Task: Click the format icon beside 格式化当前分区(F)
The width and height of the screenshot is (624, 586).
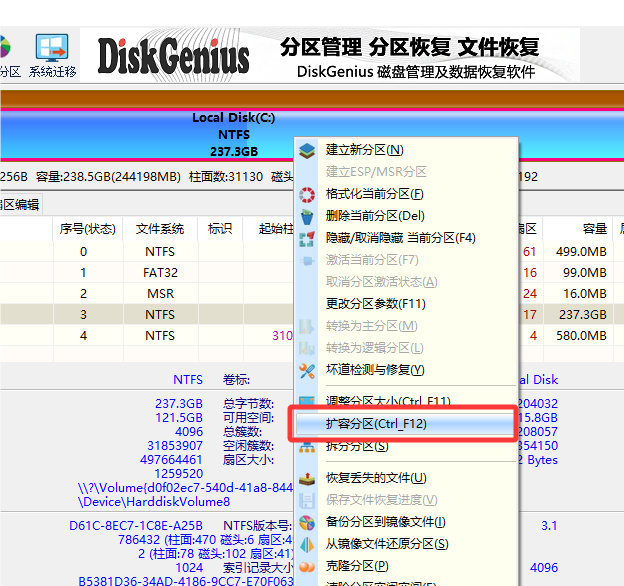Action: point(307,195)
